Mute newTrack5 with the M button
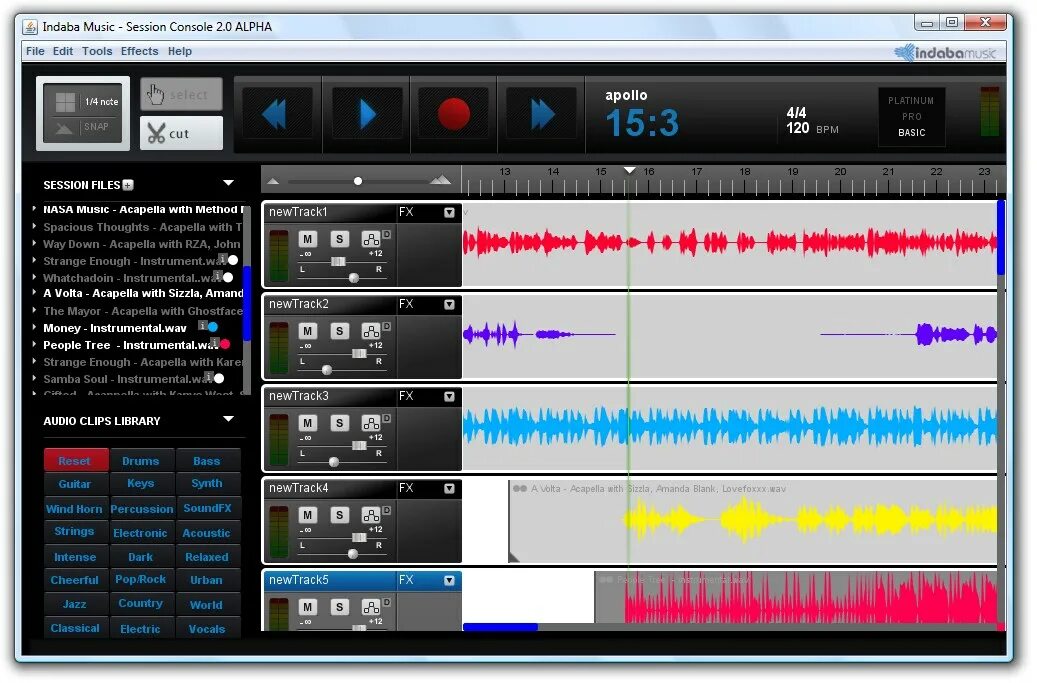Screen dimensions: 1037x683 (308, 609)
